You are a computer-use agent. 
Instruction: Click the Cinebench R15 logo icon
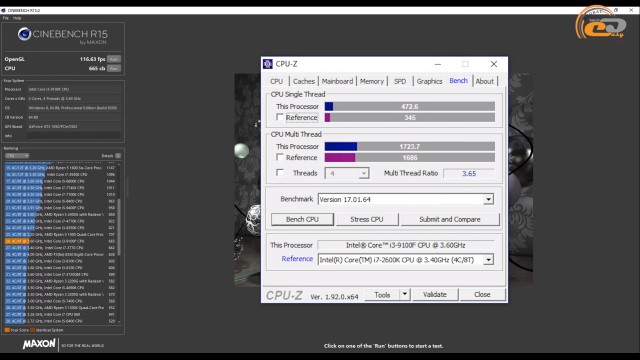(x=24, y=34)
